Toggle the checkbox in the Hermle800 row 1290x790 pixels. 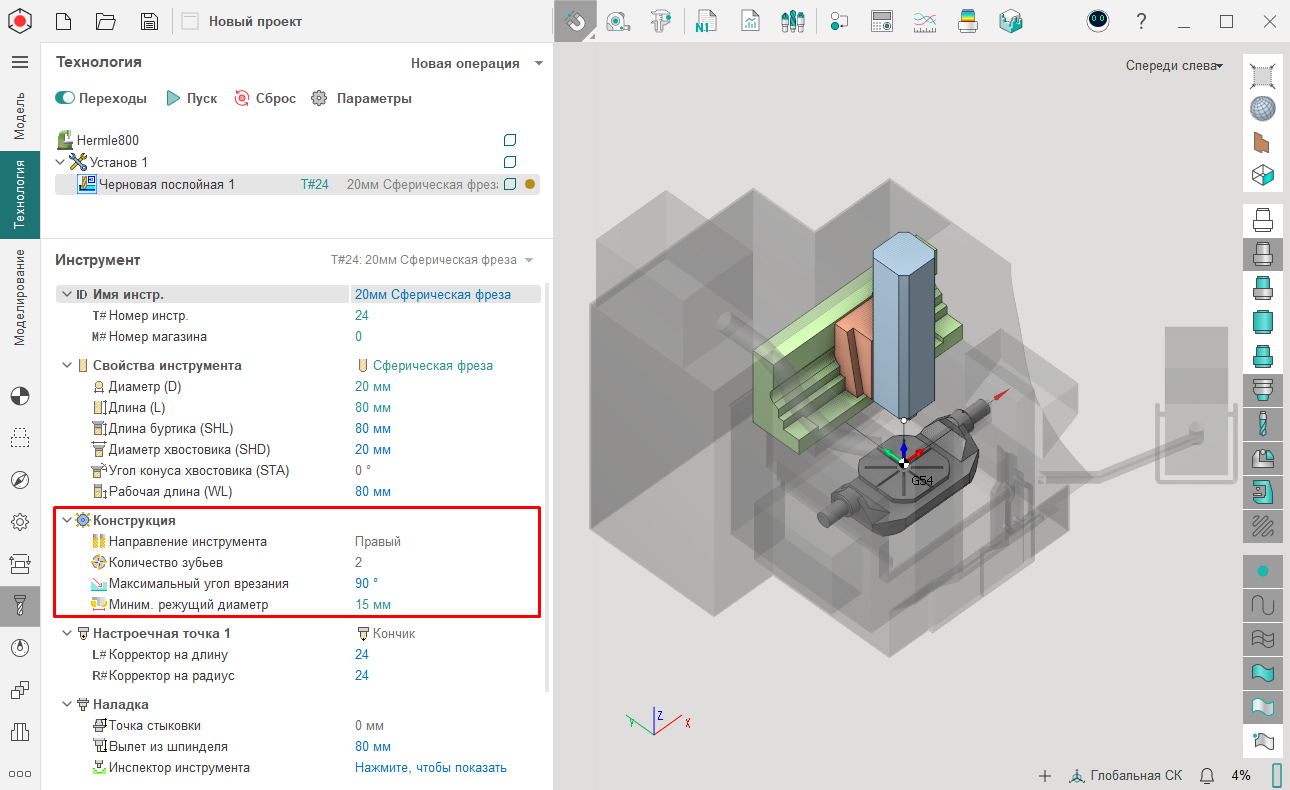pyautogui.click(x=510, y=140)
